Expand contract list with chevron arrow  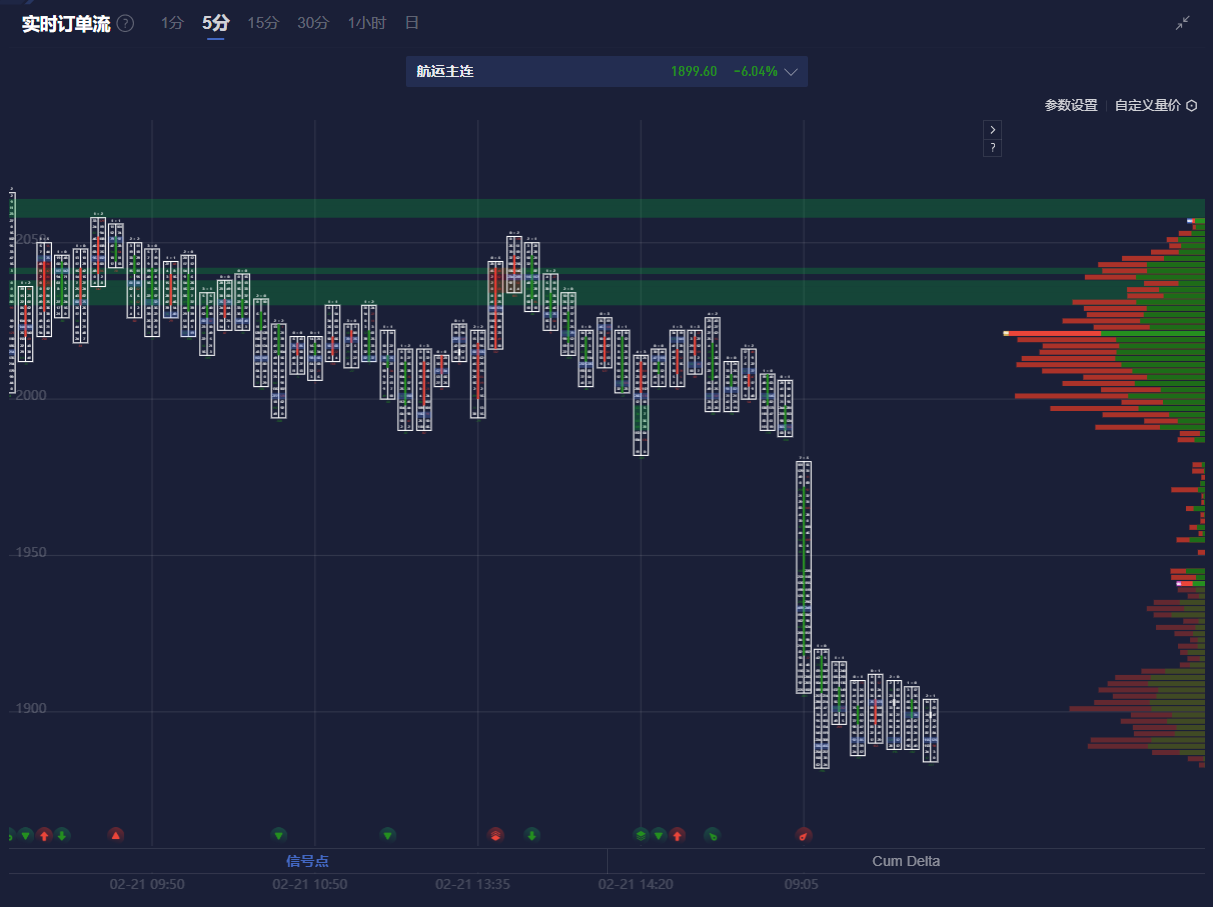[791, 72]
